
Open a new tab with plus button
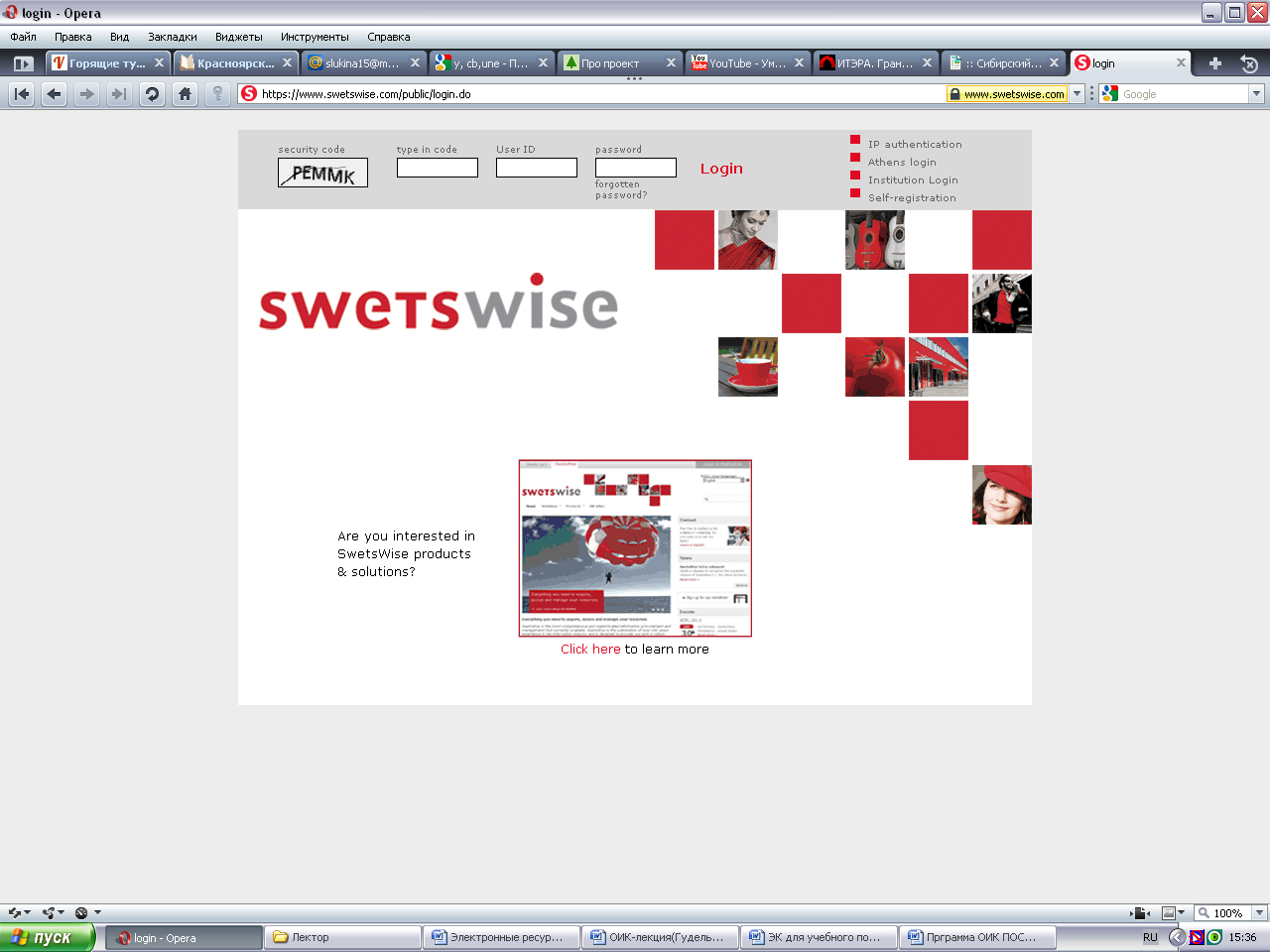1215,63
